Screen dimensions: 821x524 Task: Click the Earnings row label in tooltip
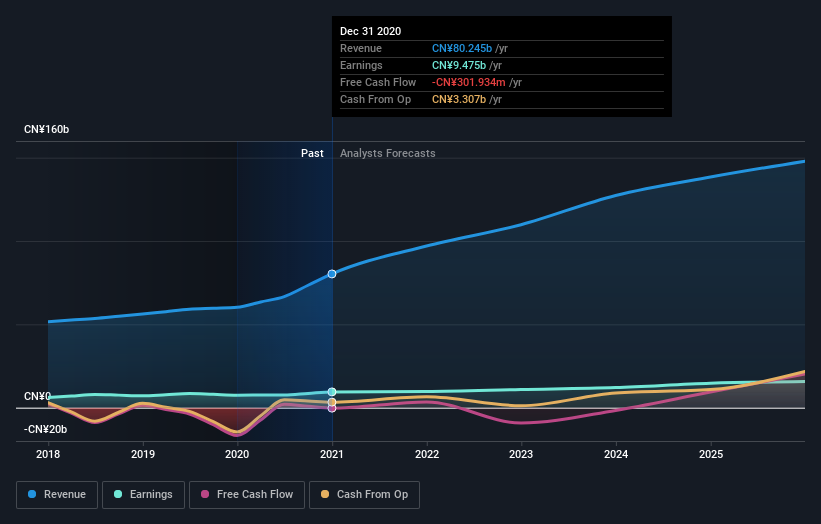(361, 65)
